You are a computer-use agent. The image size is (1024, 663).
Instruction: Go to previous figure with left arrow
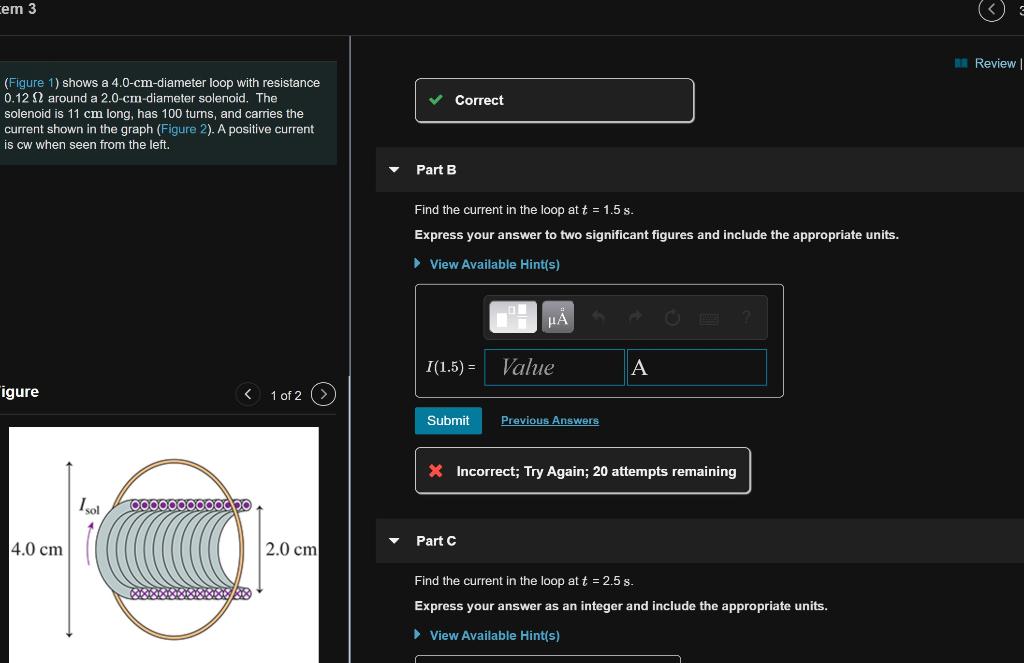tap(247, 394)
